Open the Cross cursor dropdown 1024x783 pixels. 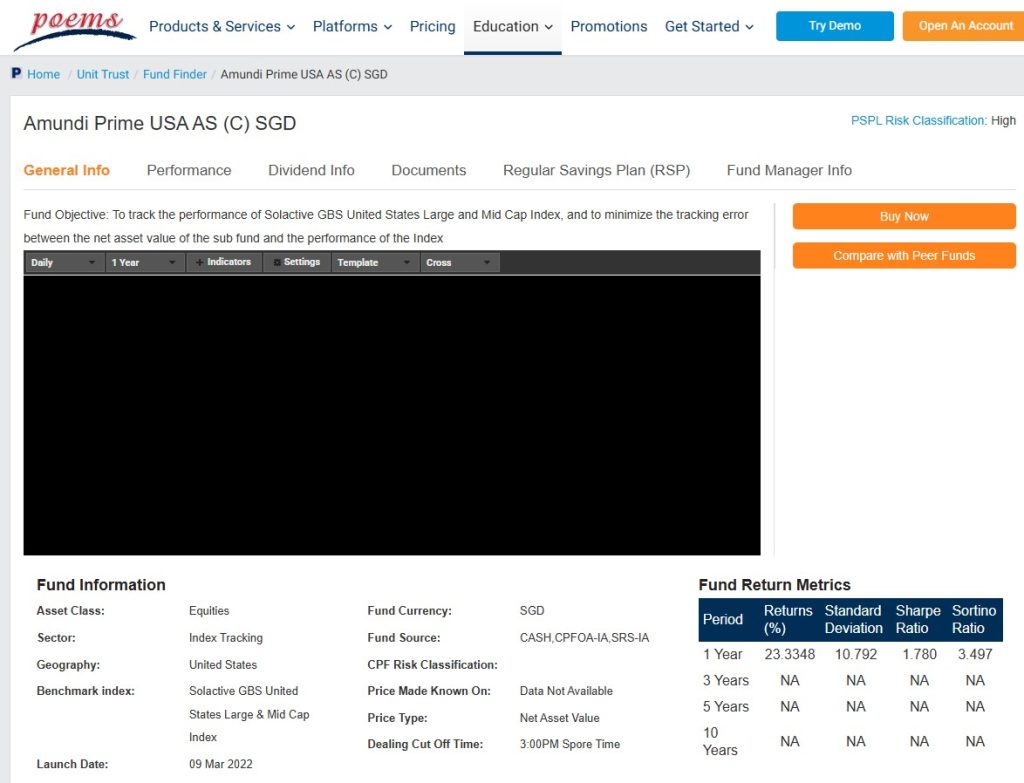click(459, 263)
